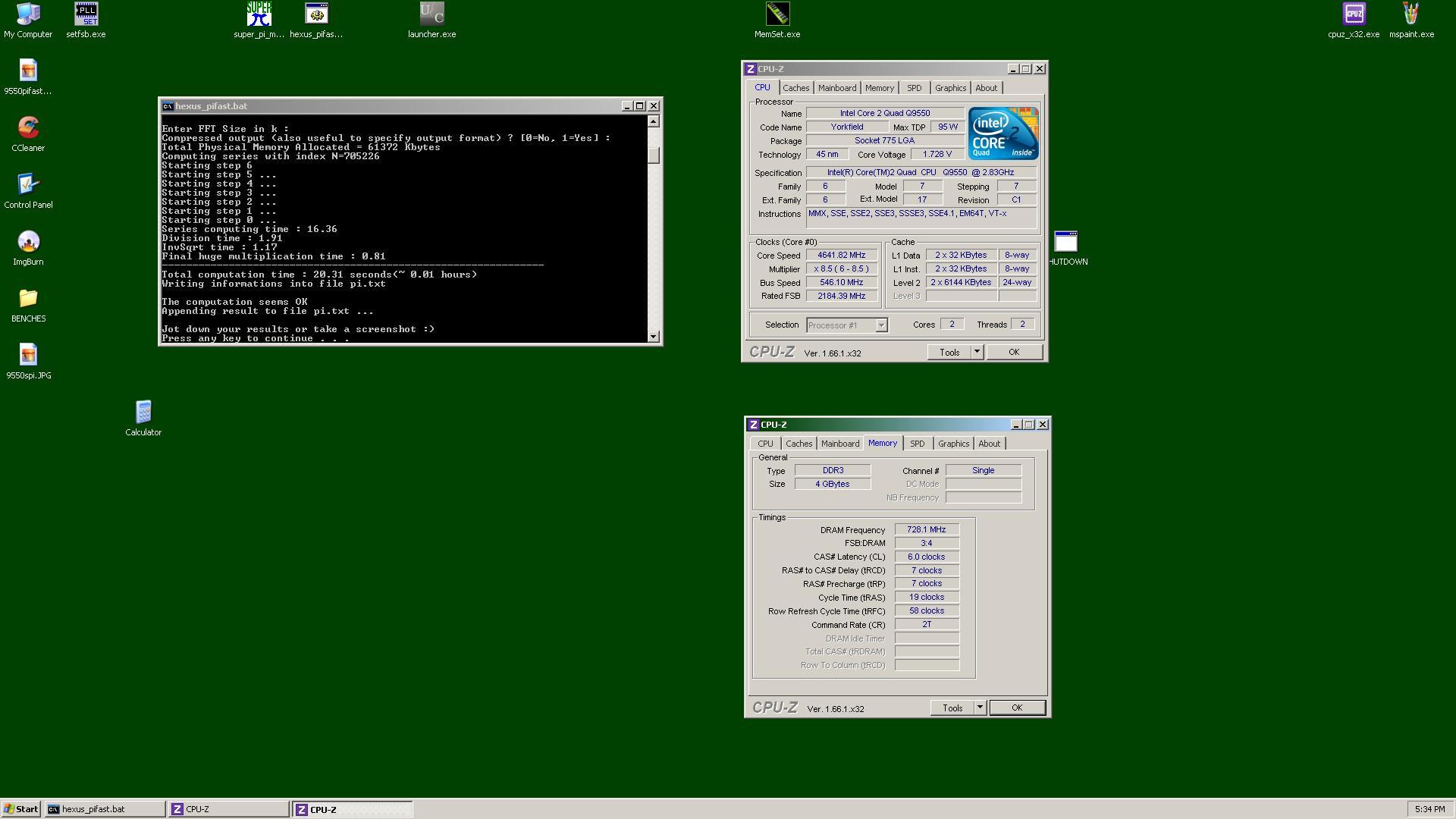Click the Z icon in lower CPU-Z title bar
Viewport: 1456px width, 819px height.
753,425
